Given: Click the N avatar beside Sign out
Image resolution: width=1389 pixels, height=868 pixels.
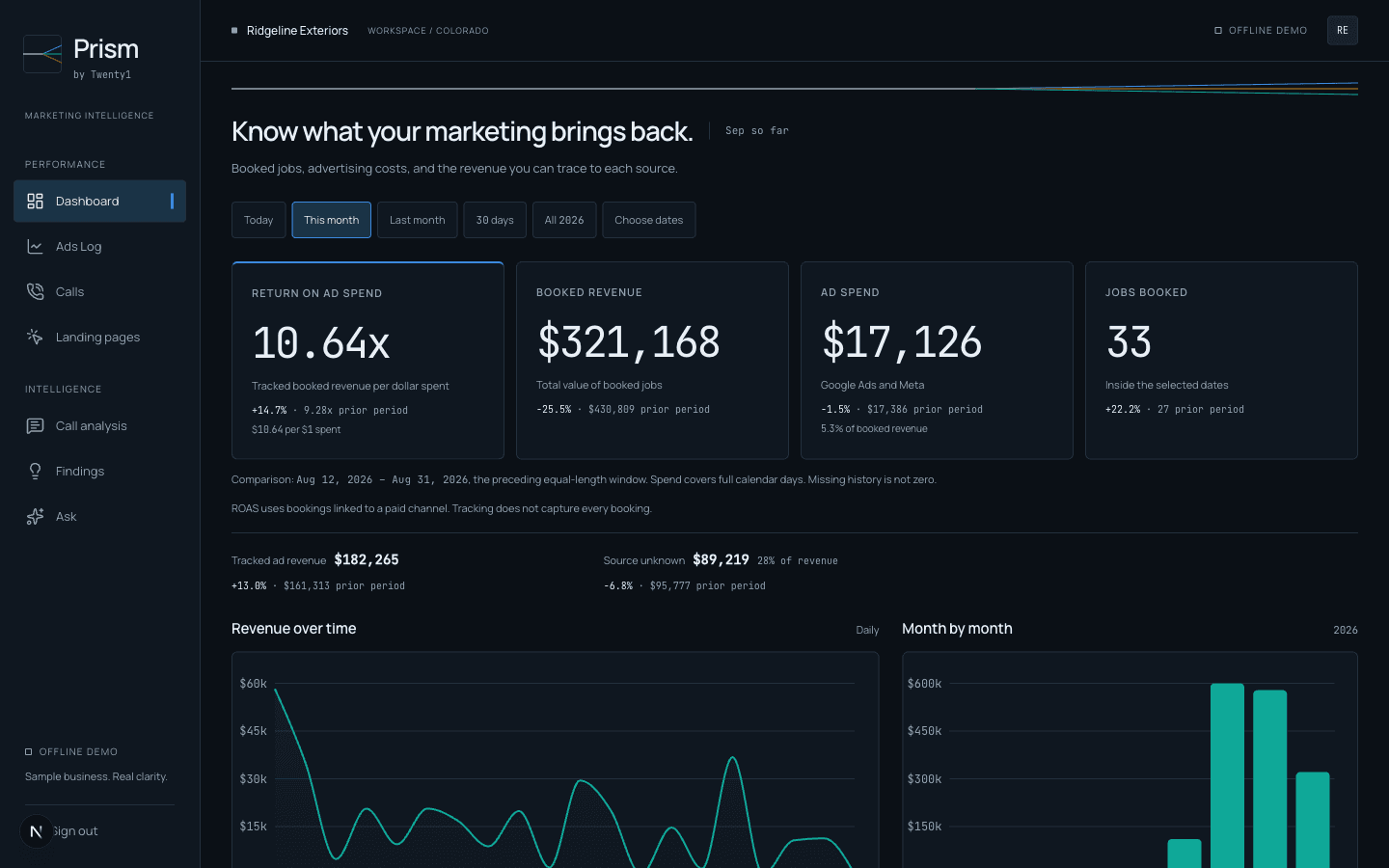Looking at the screenshot, I should [37, 830].
